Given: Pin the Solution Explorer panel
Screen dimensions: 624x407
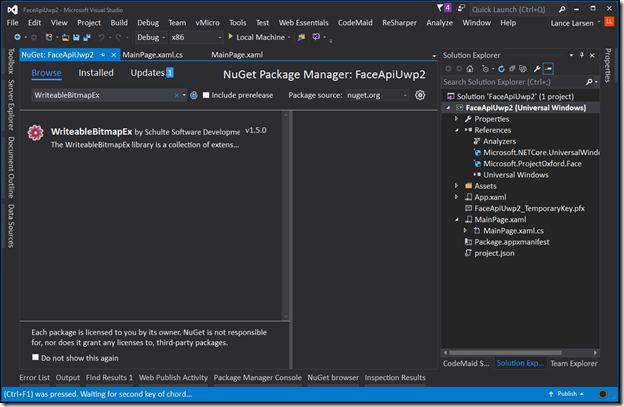Looking at the screenshot, I should pos(582,55).
